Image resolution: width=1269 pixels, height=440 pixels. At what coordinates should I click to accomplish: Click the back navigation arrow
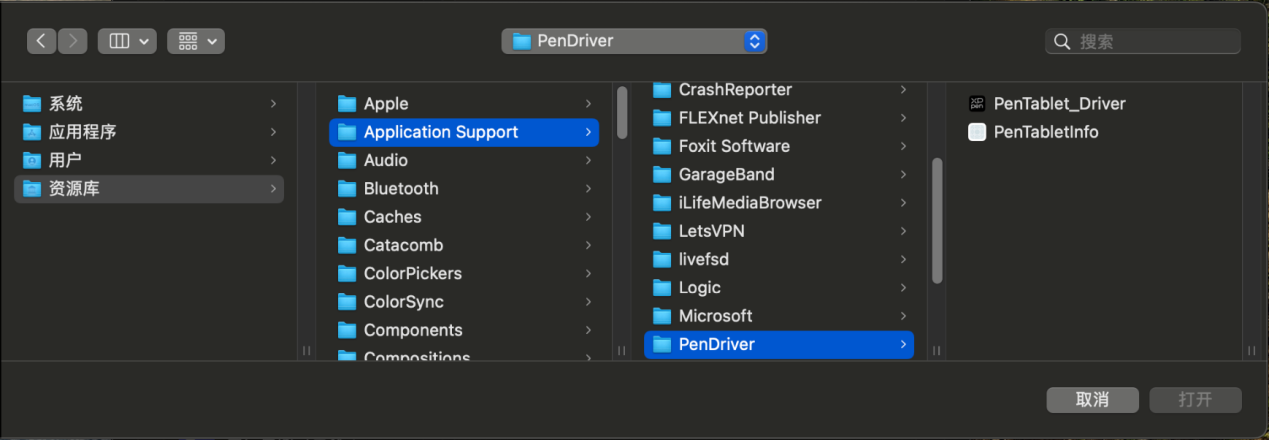coord(41,41)
